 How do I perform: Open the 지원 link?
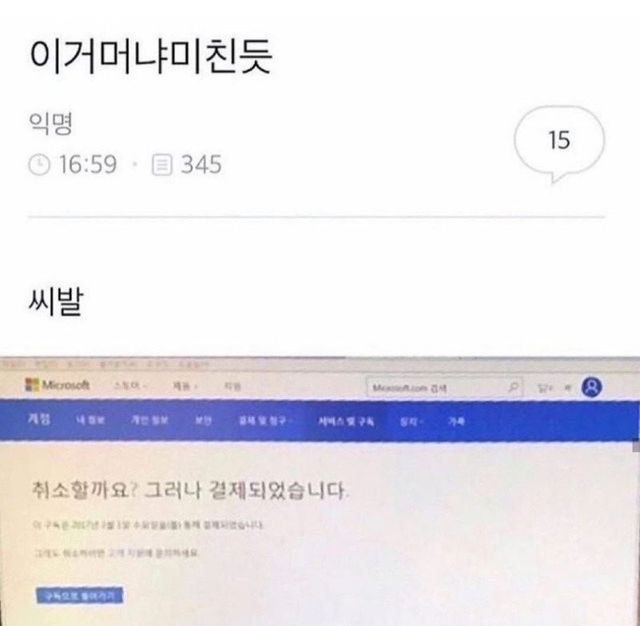pos(232,386)
